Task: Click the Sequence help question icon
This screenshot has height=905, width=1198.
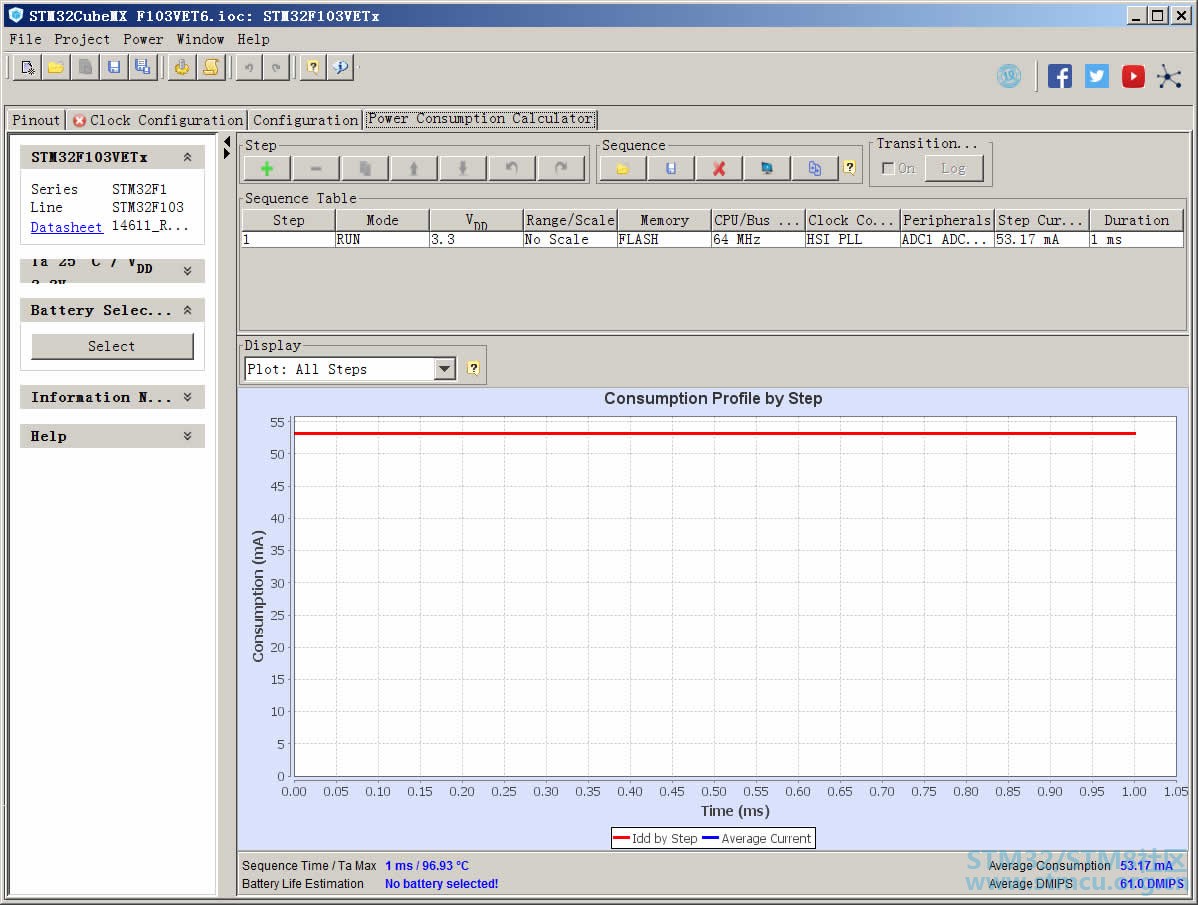Action: [x=850, y=168]
